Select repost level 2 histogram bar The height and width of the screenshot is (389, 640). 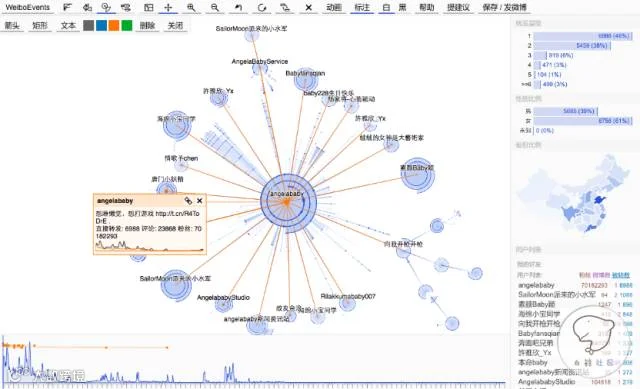tap(571, 45)
